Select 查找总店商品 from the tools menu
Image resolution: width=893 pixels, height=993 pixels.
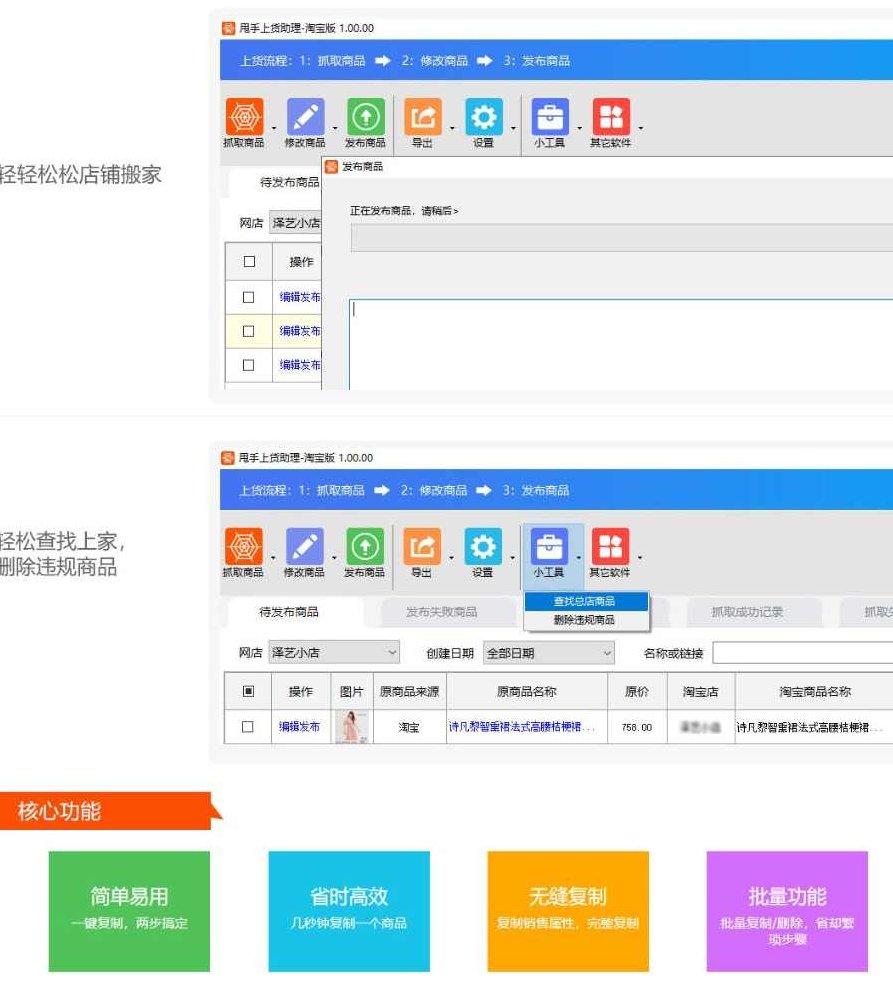[x=588, y=601]
